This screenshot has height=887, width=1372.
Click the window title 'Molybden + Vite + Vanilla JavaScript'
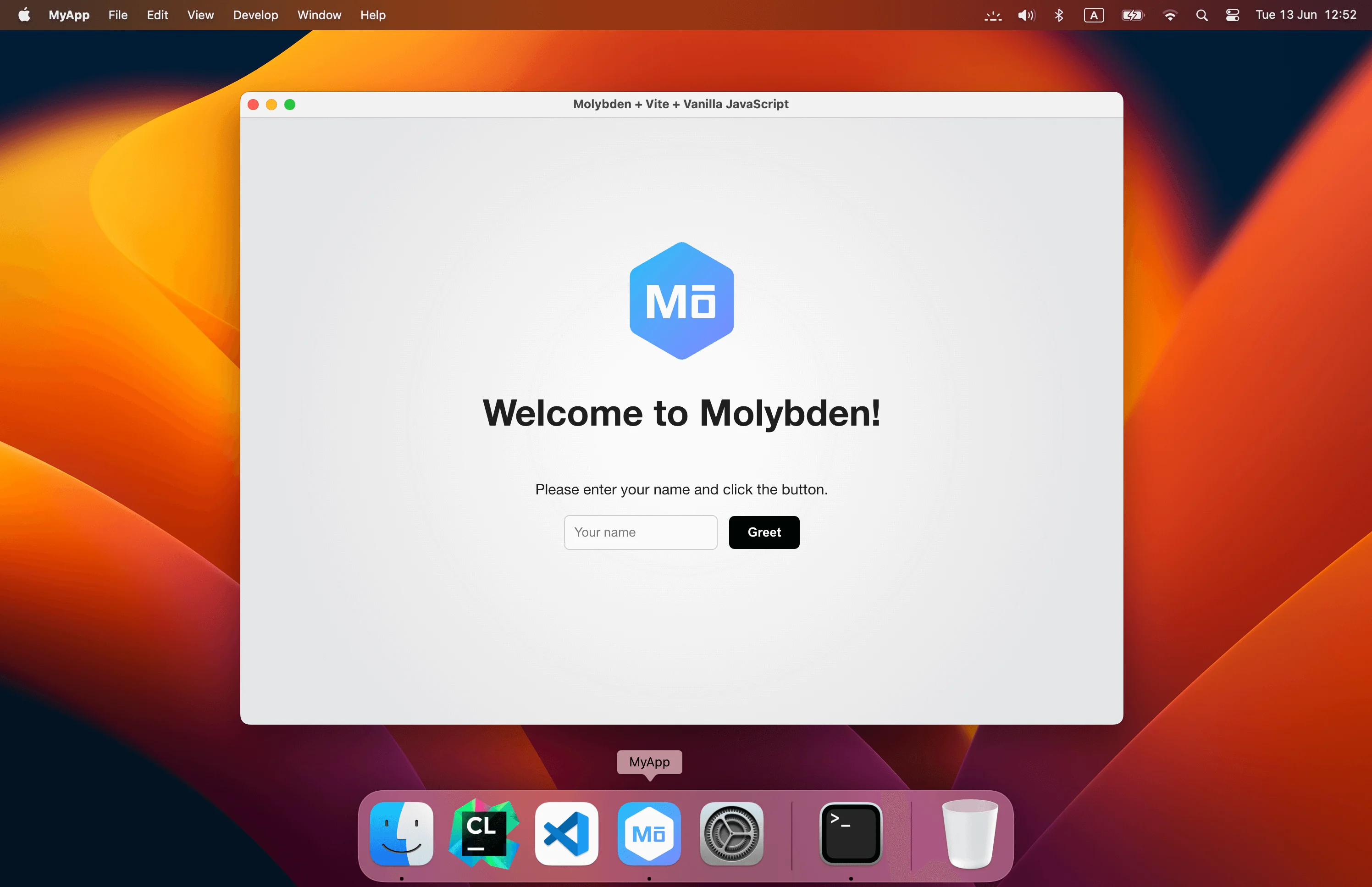pyautogui.click(x=680, y=104)
